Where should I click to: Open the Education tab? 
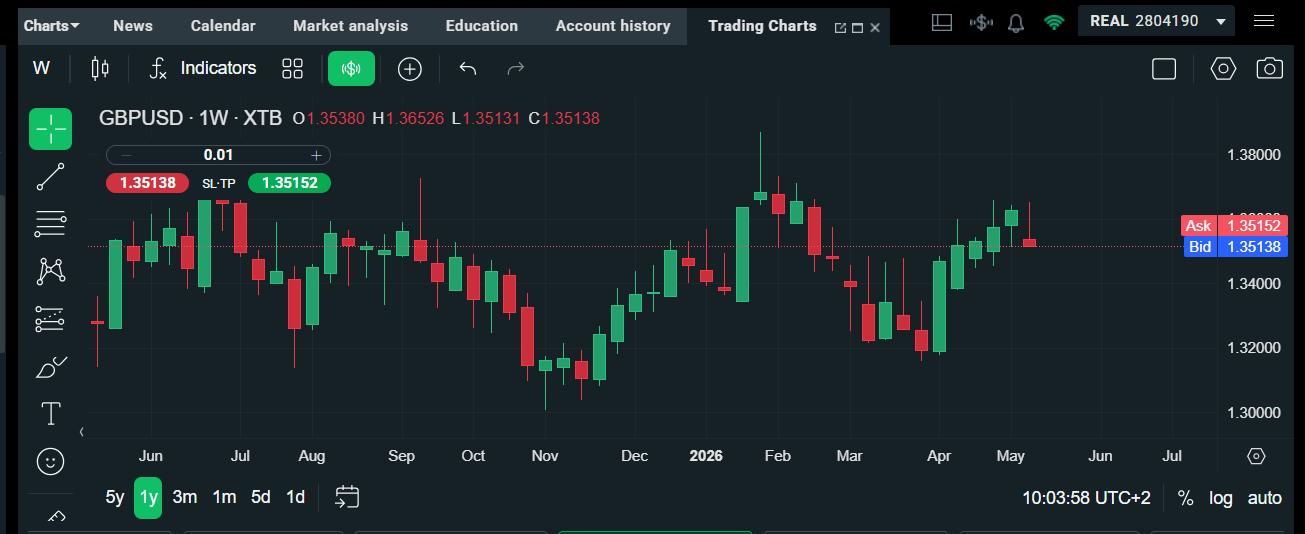point(482,26)
